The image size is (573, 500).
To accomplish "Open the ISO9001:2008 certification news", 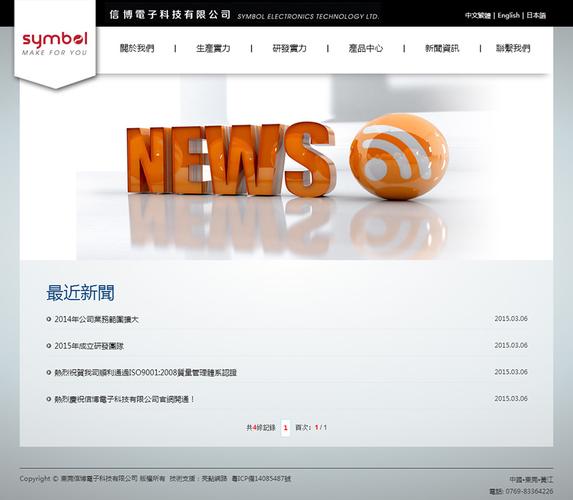I will [x=145, y=372].
